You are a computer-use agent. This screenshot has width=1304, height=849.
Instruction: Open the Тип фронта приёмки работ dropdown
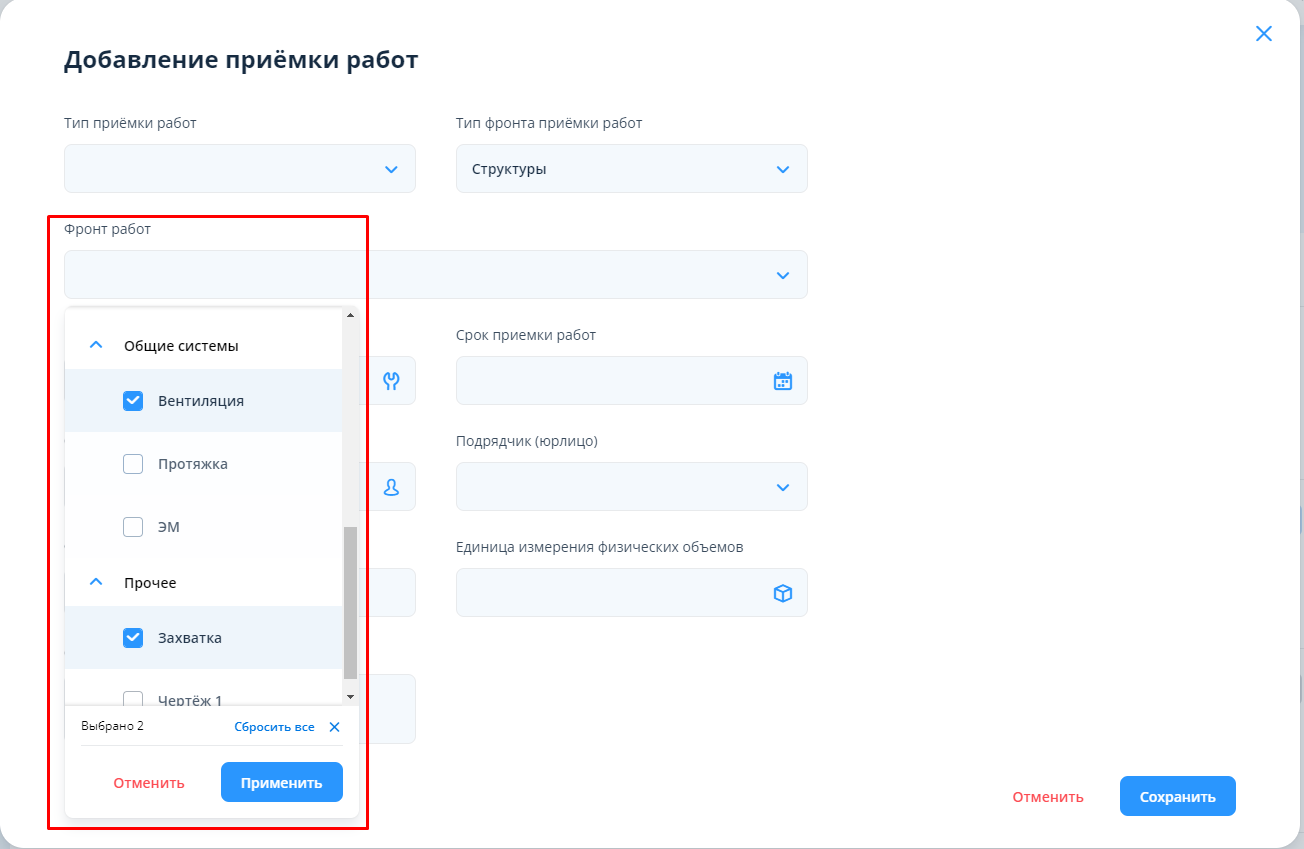click(631, 169)
